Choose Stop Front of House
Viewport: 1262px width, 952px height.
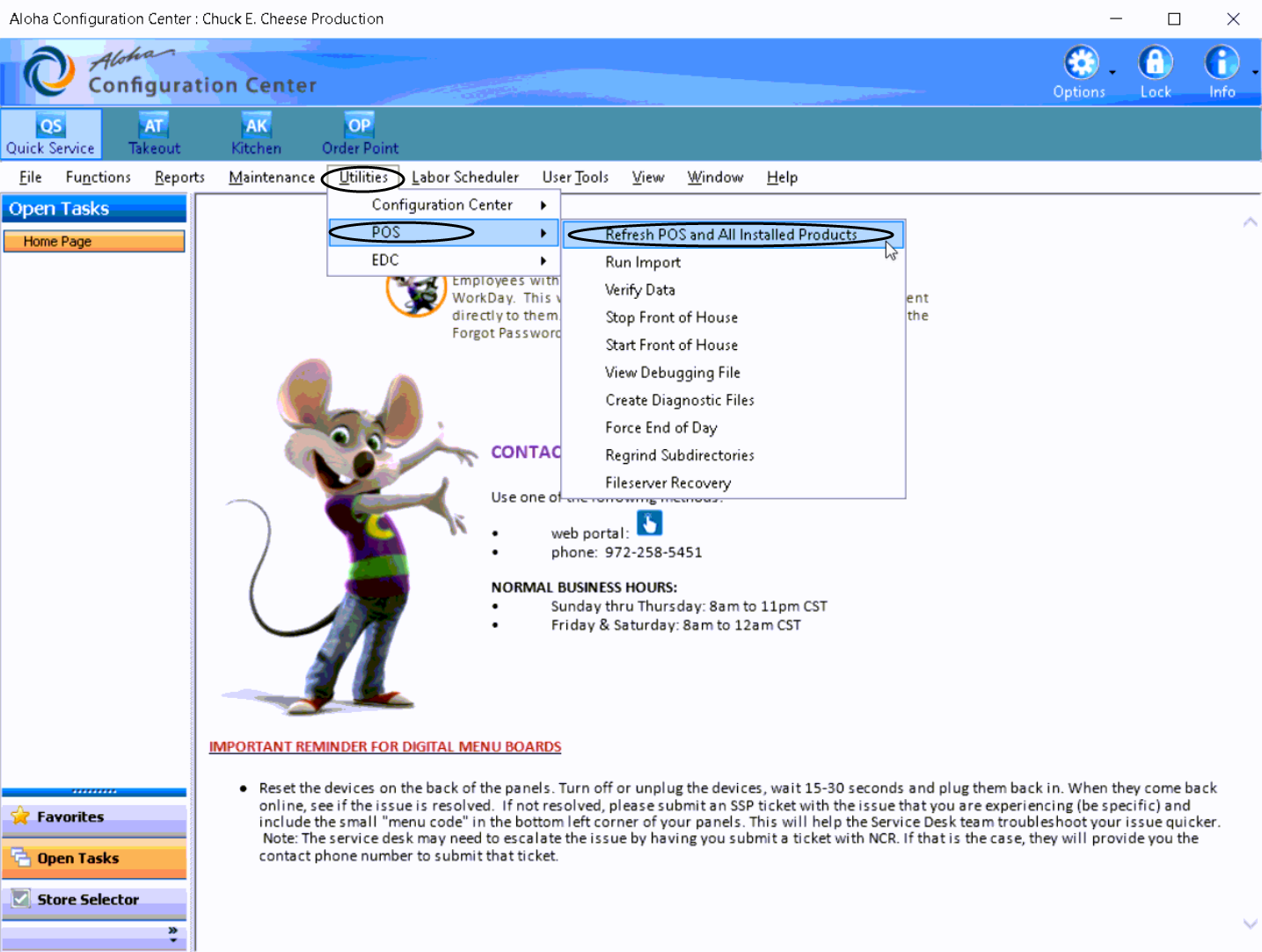coord(733,317)
